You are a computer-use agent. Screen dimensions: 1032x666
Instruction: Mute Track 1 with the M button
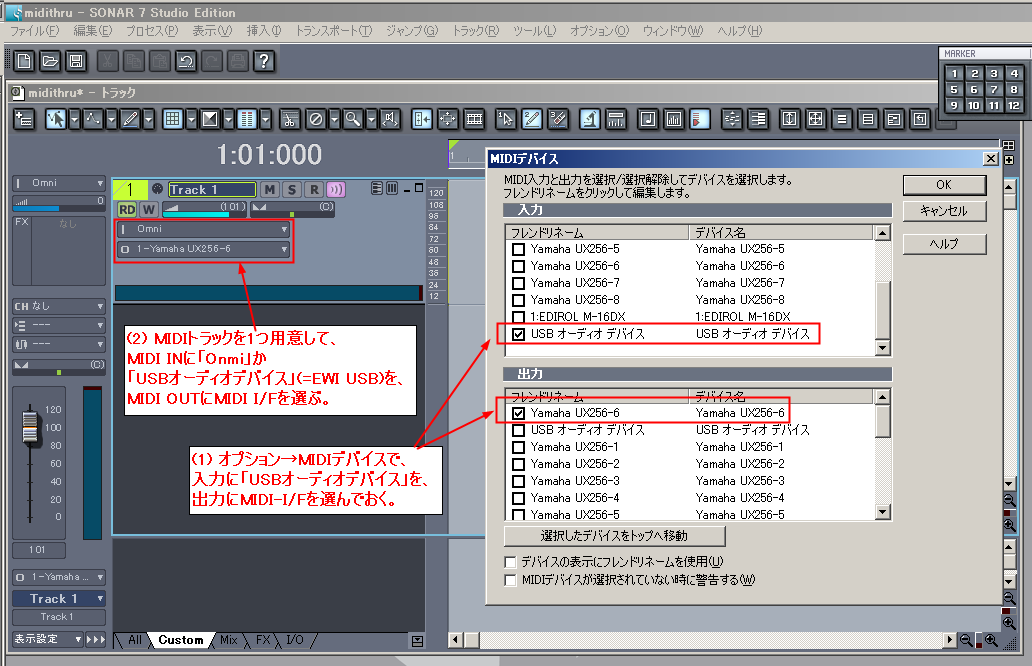269,190
